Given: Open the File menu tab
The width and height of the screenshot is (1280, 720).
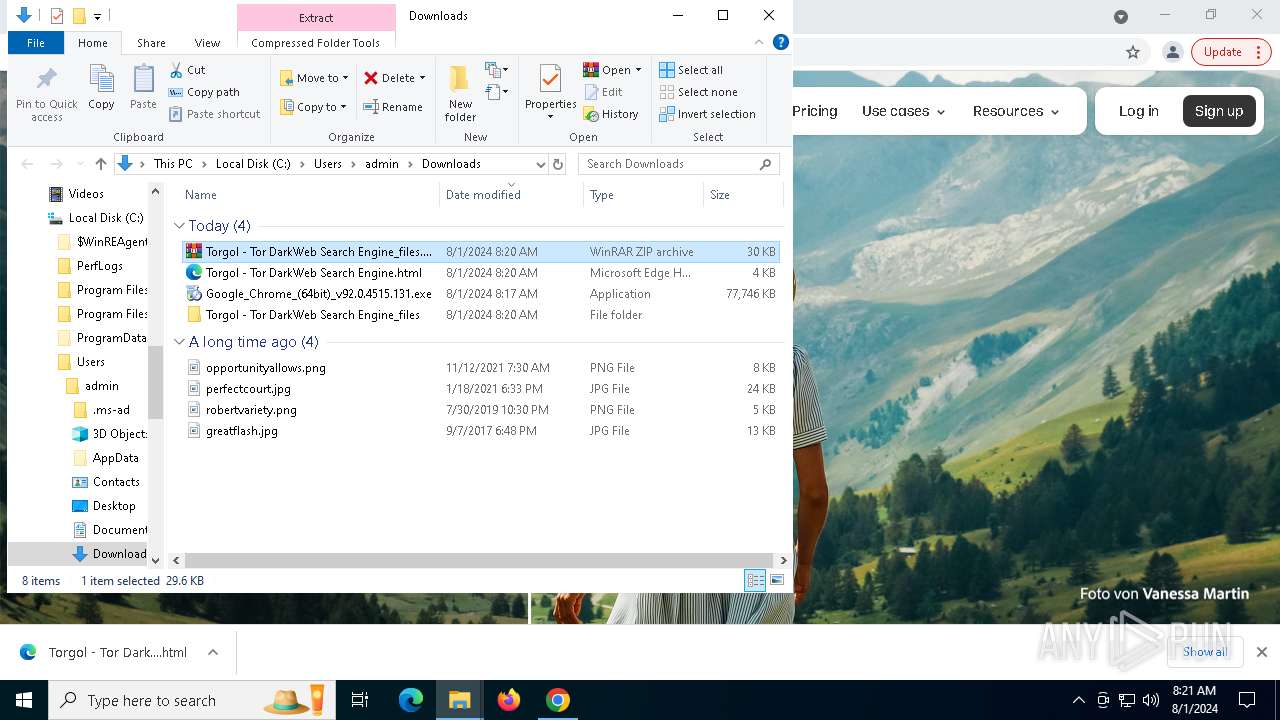Looking at the screenshot, I should tap(36, 43).
